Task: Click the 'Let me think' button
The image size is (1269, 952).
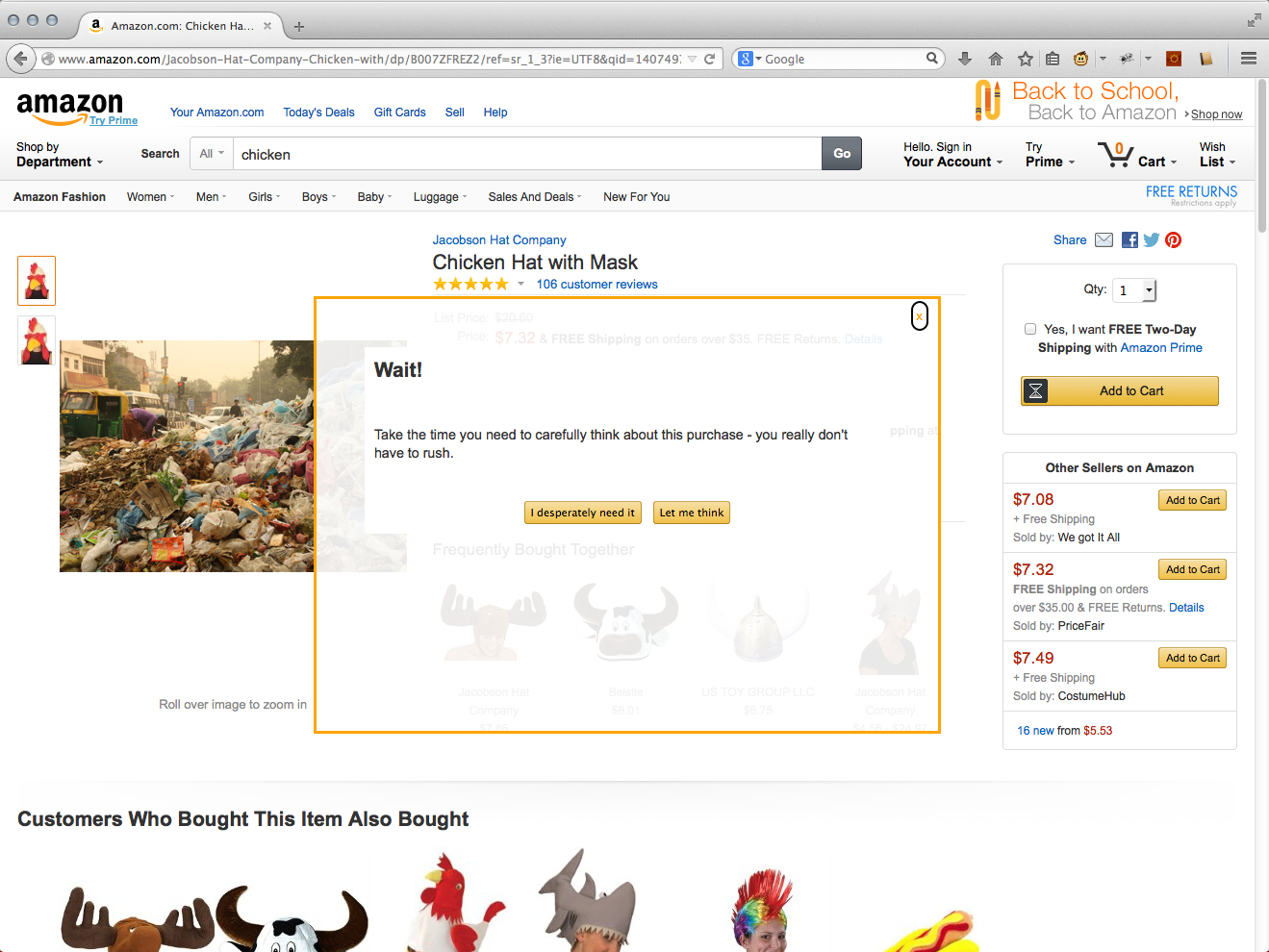Action: click(692, 513)
